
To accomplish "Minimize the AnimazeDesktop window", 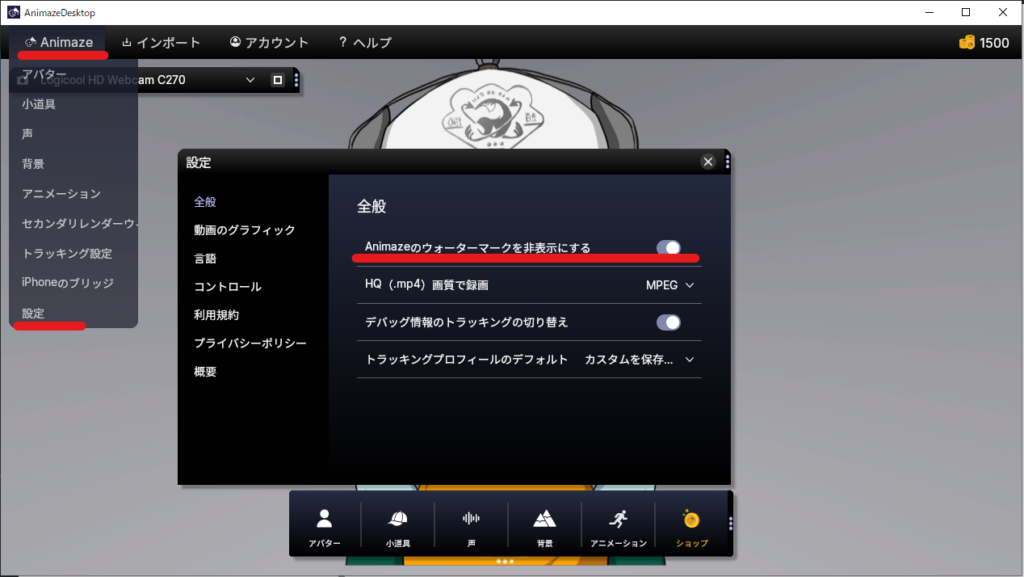I will pos(929,12).
